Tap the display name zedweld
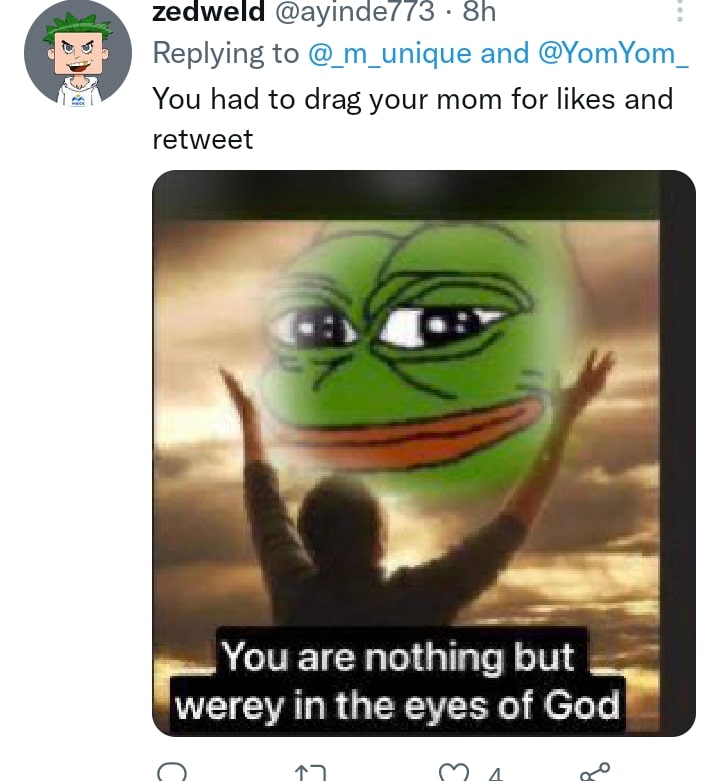This screenshot has width=720, height=781. click(208, 12)
